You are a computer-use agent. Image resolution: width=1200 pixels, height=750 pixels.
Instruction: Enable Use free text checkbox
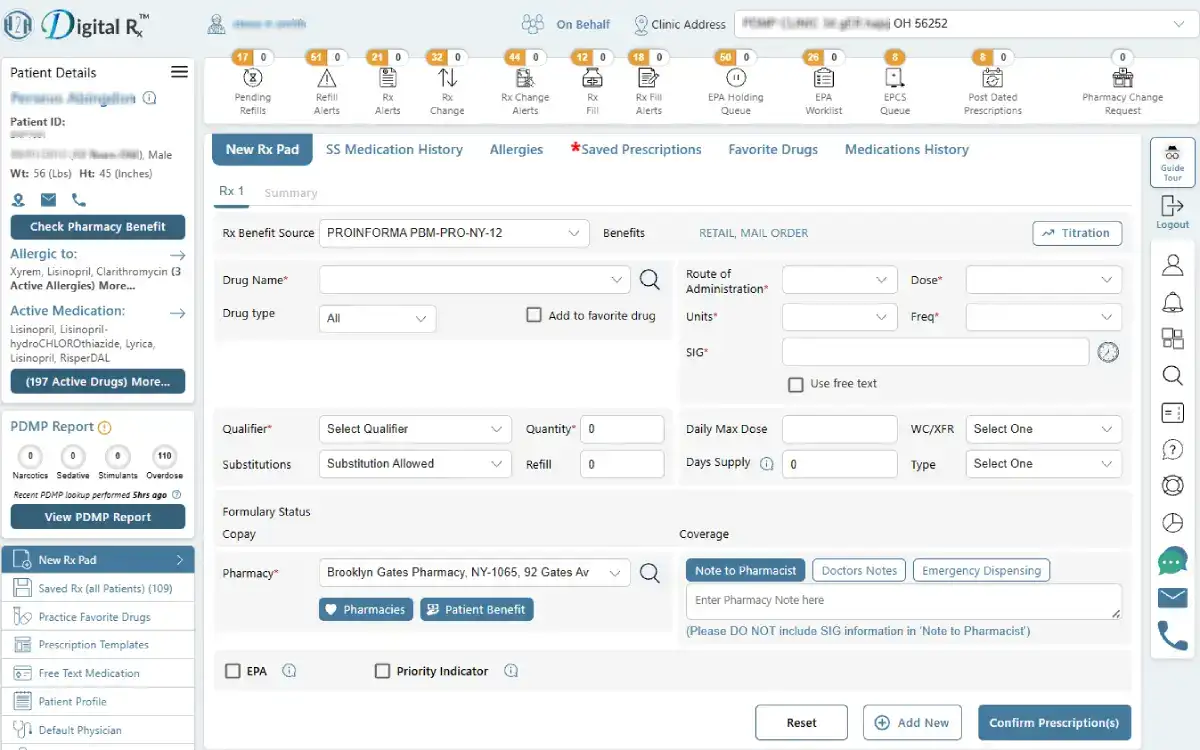coord(796,384)
